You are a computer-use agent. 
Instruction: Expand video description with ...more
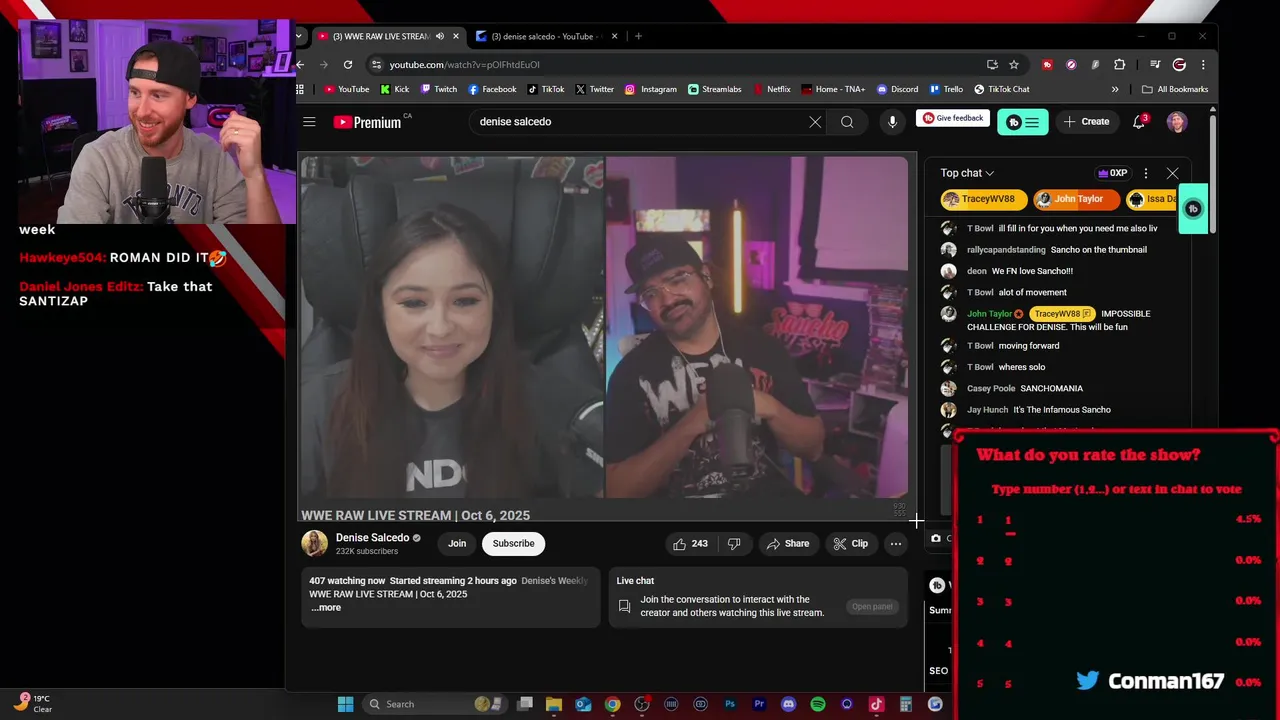[326, 607]
